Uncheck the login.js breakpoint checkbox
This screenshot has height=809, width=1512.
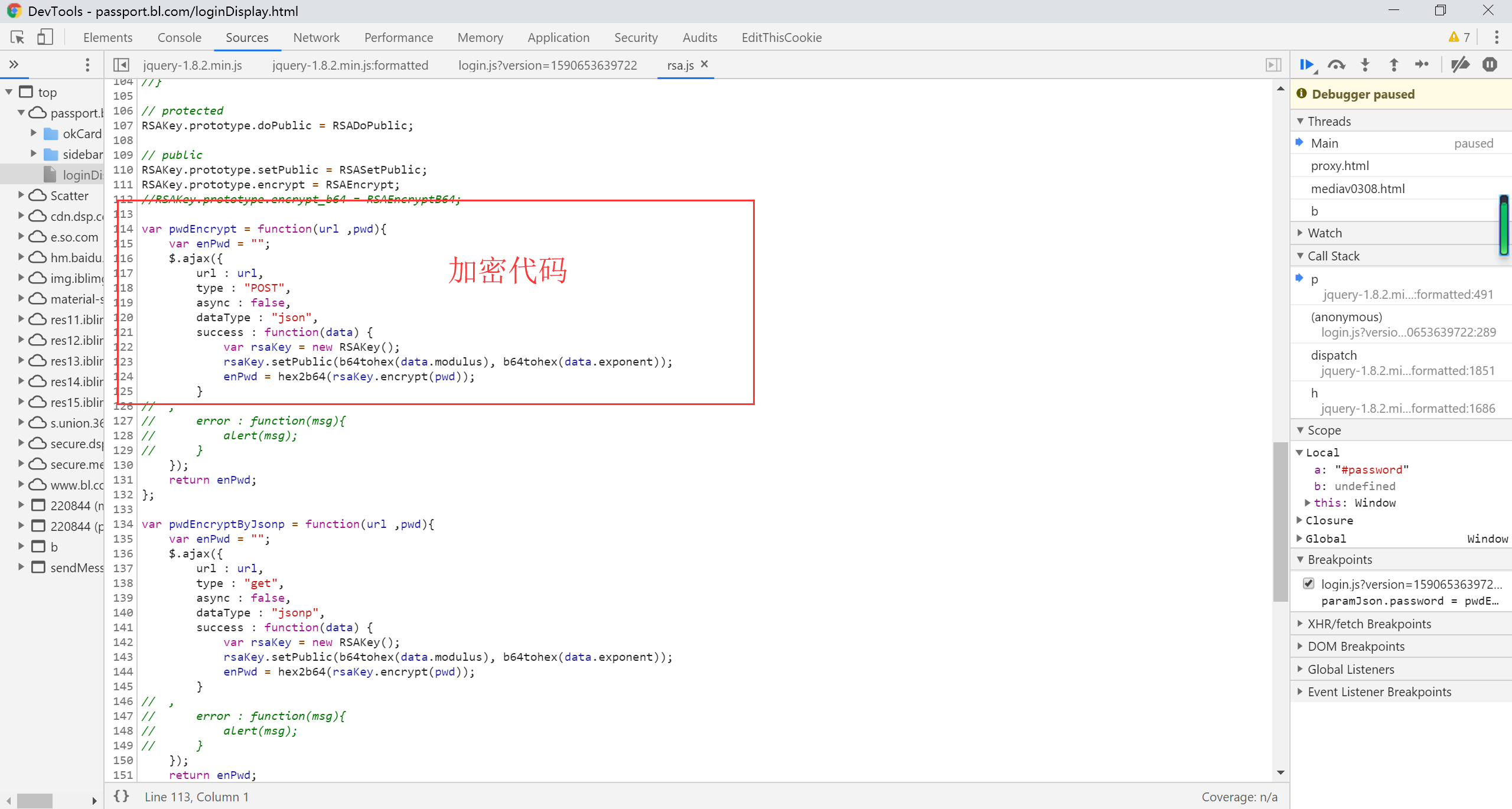click(1309, 583)
